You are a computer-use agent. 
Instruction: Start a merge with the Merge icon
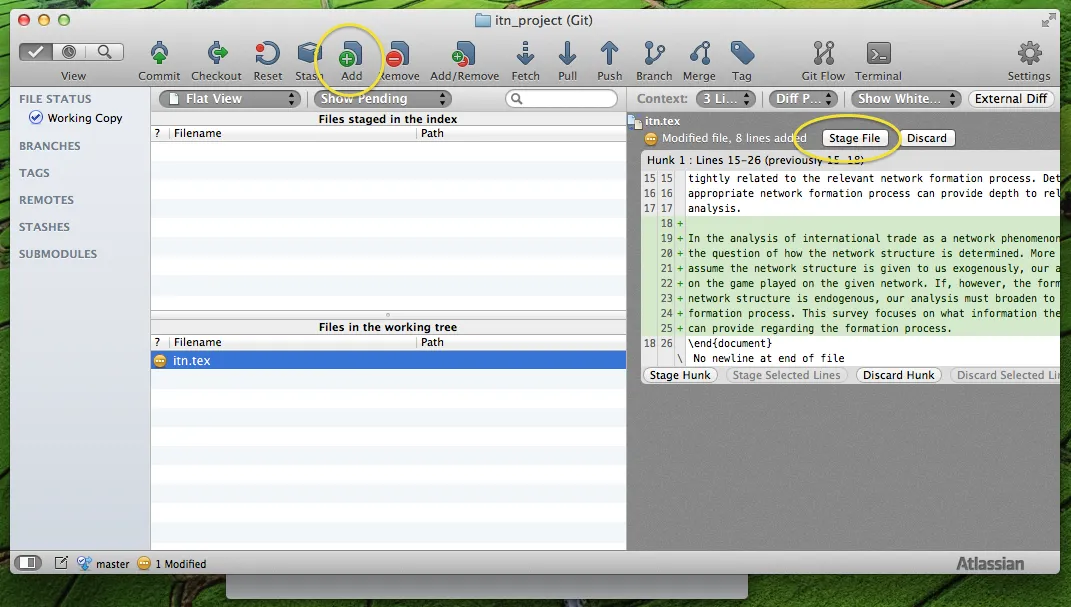[699, 54]
